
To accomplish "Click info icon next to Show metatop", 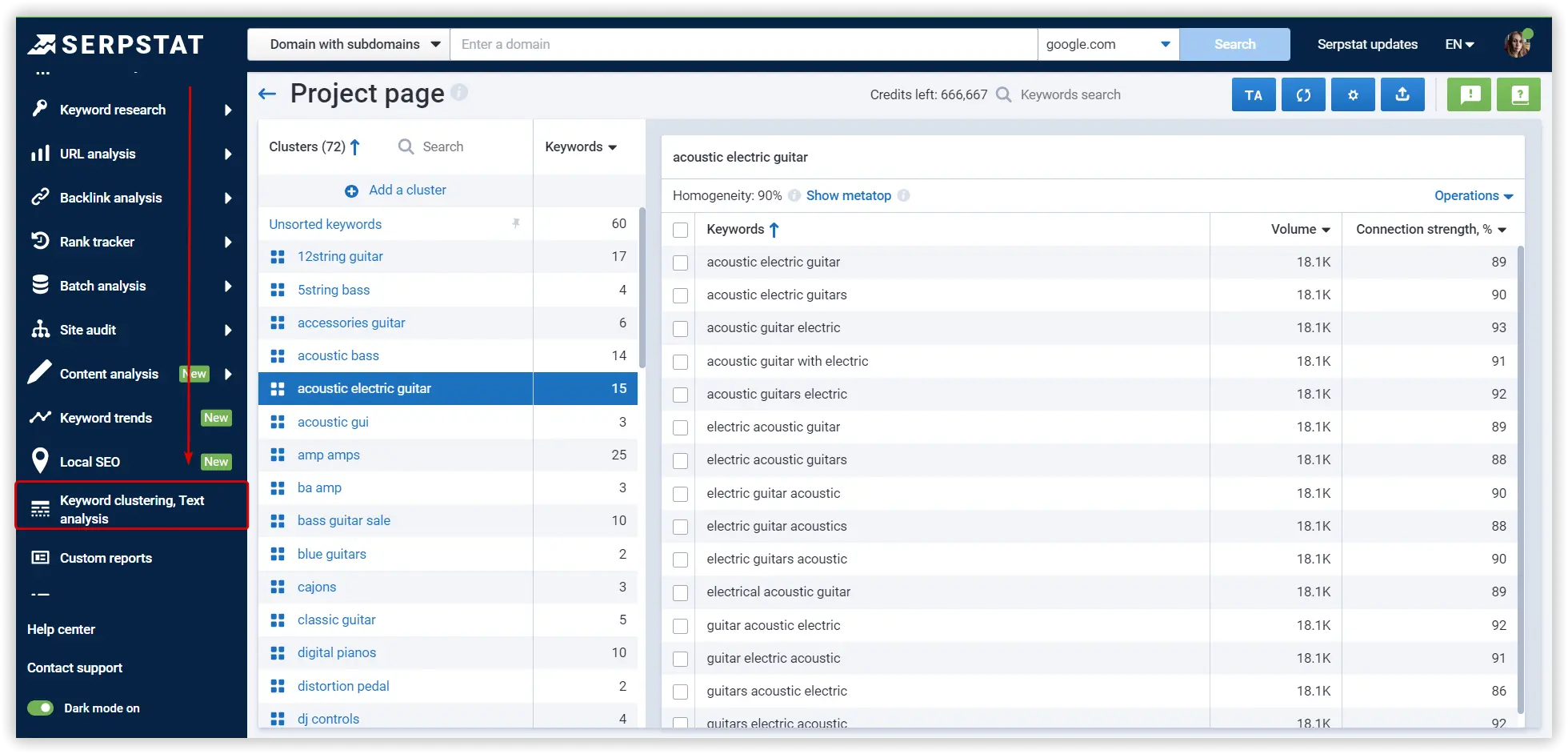I will click(903, 195).
